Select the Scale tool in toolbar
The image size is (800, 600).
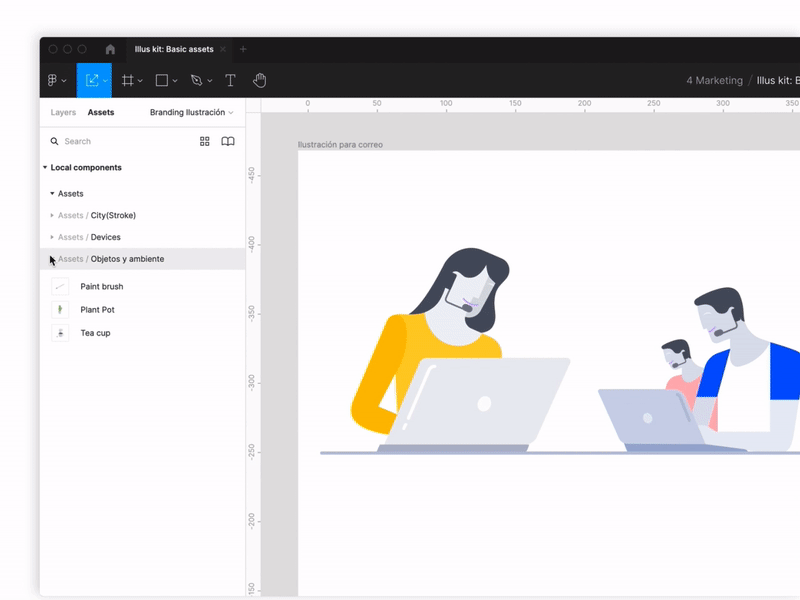click(92, 80)
